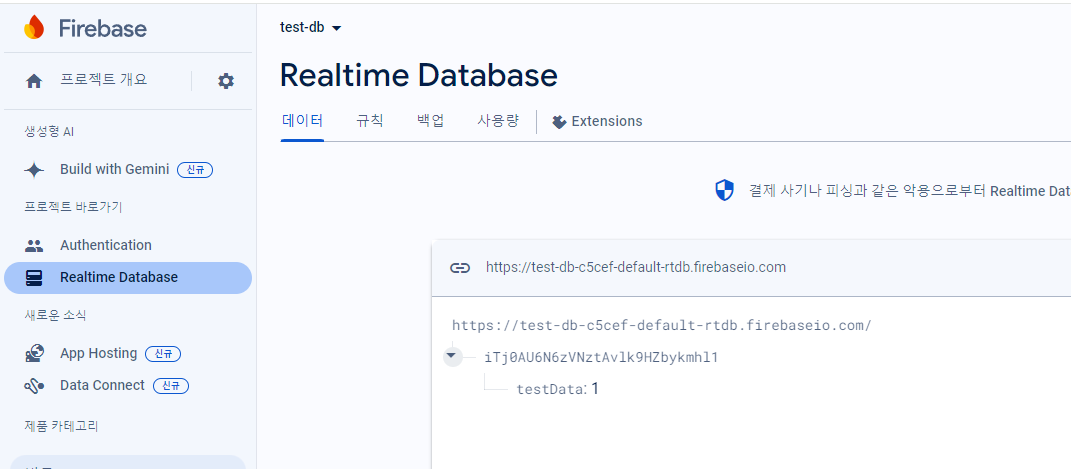Open project overview home icon
The height and width of the screenshot is (469, 1071).
coord(34,81)
